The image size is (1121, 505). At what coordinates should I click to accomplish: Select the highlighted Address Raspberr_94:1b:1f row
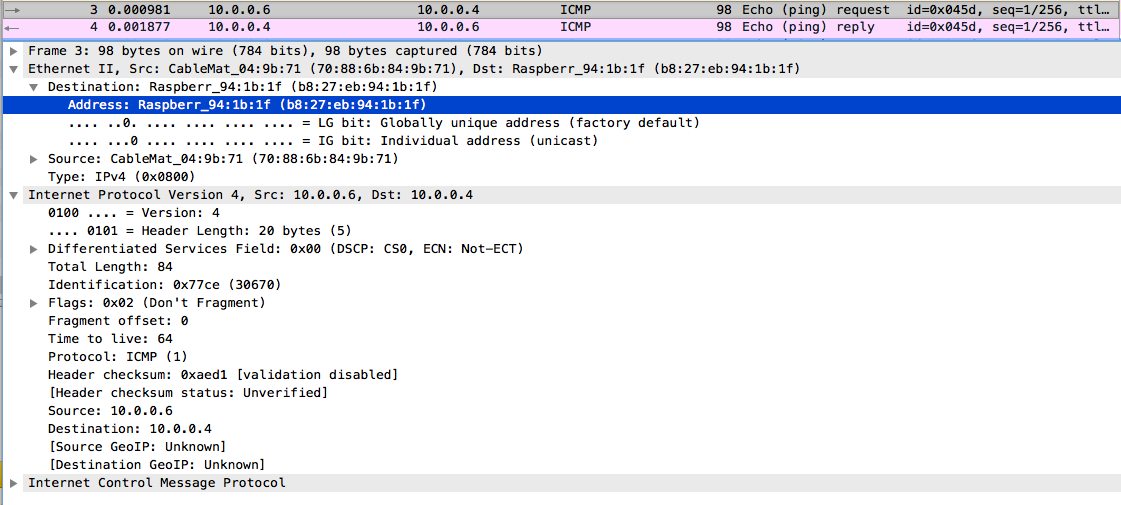(x=247, y=105)
